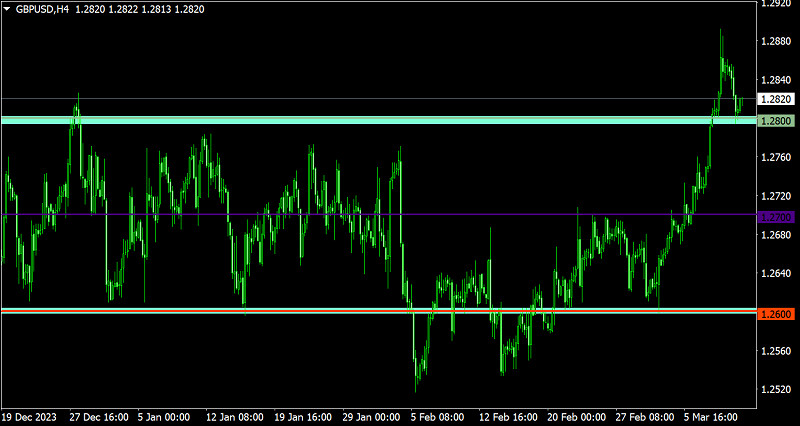Click the 1.2520 price scale value
Screen dimensions: 800x426
point(775,390)
